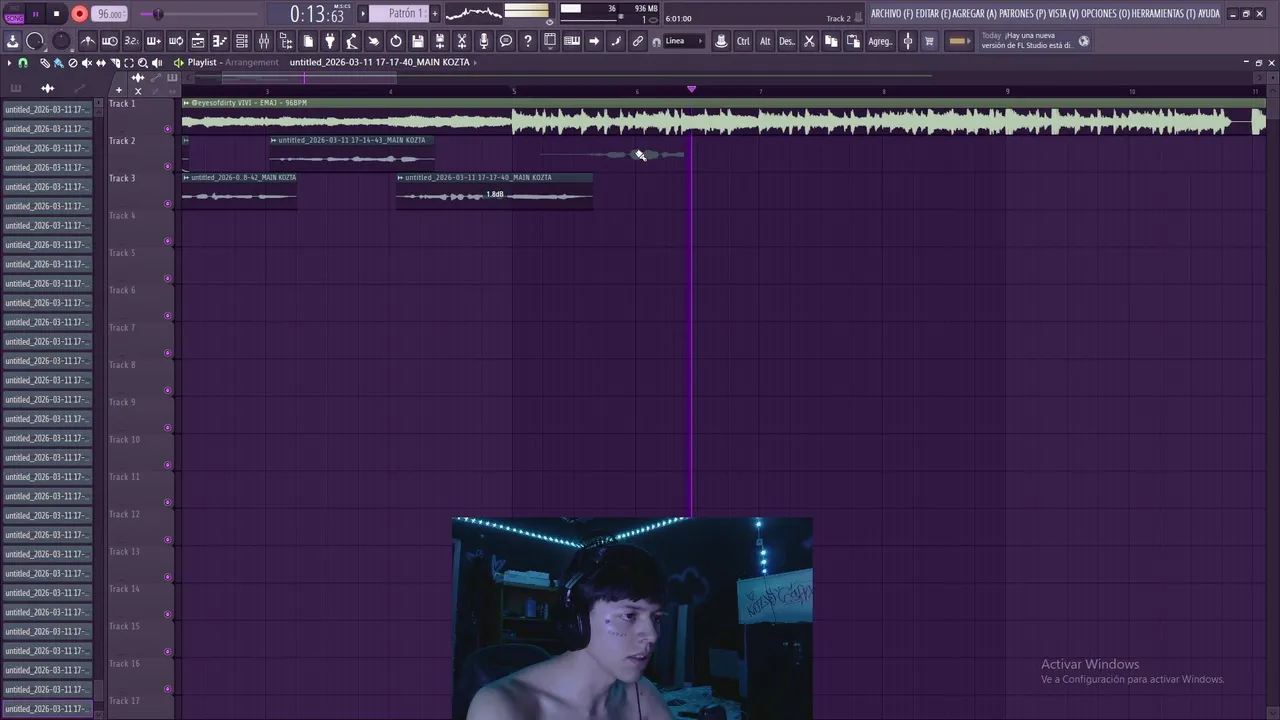Viewport: 1280px width, 720px height.
Task: Select the playlist slip tool
Action: [101, 63]
